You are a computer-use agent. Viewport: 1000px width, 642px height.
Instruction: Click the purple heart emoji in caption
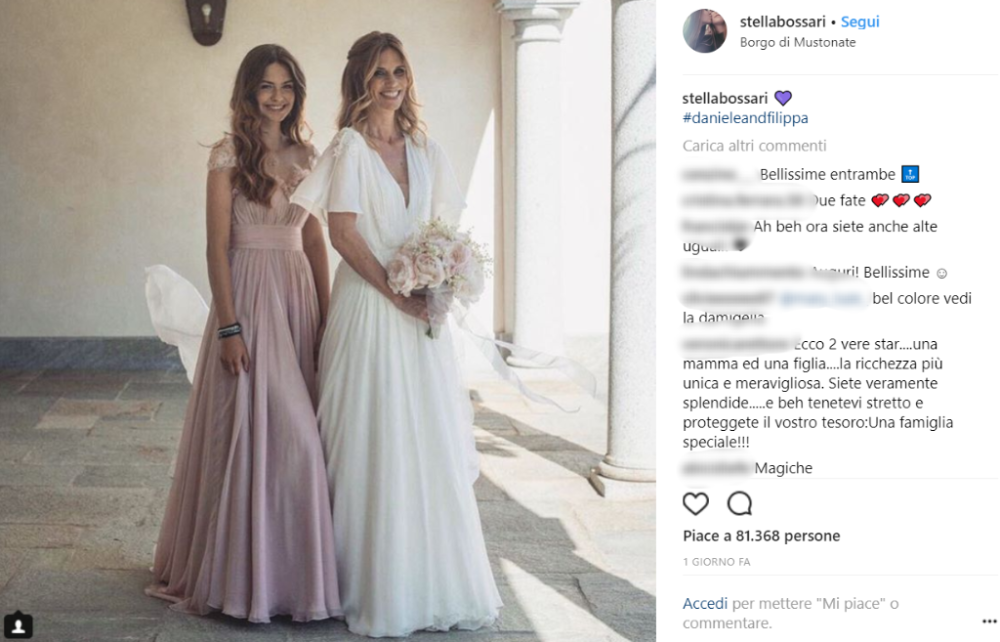(783, 98)
